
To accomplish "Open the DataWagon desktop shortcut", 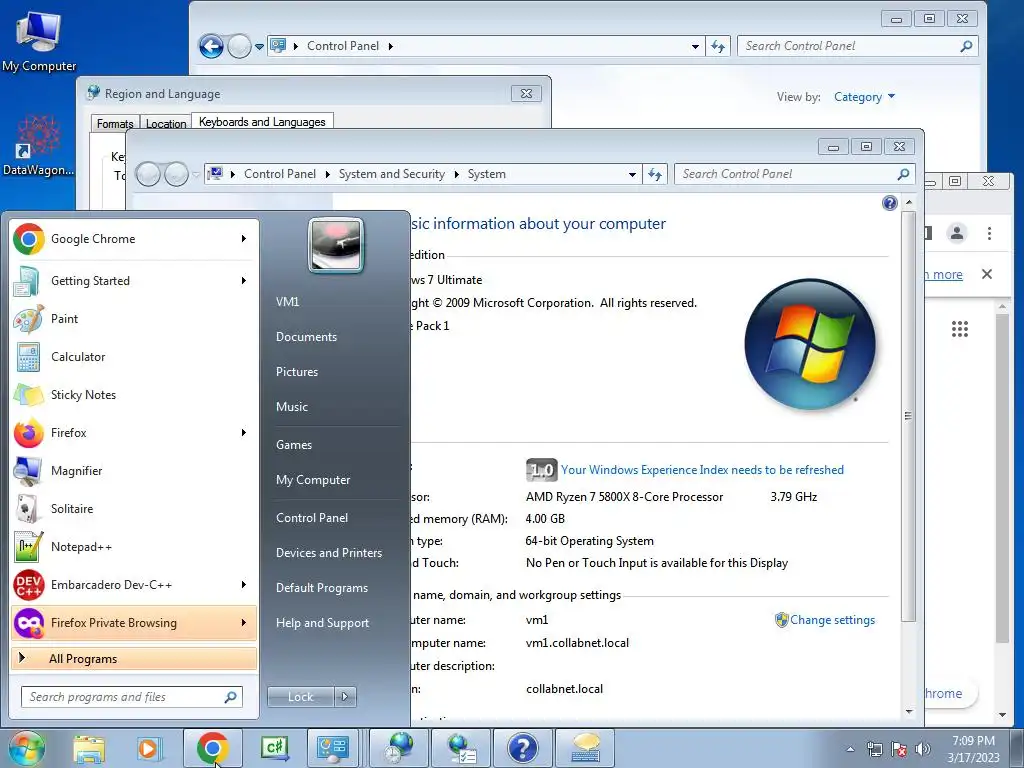I will [39, 146].
